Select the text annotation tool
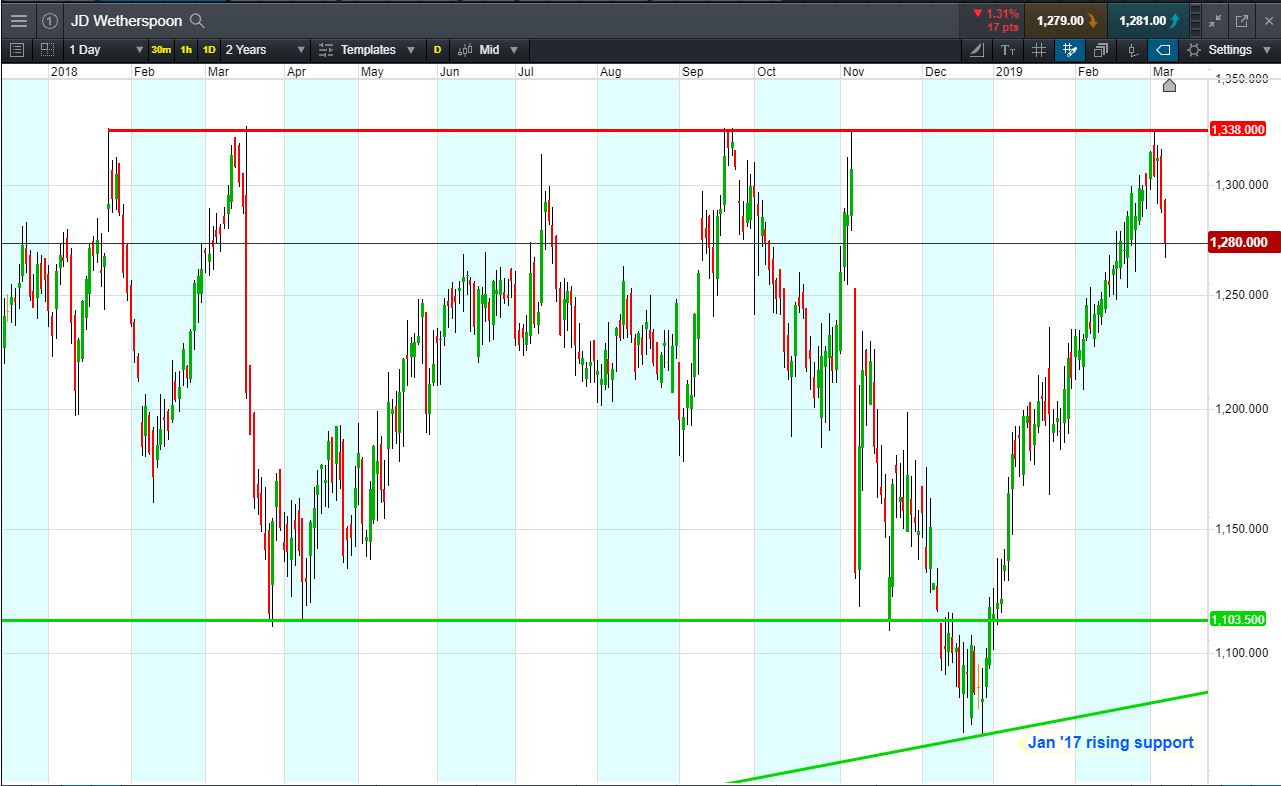 (1008, 50)
